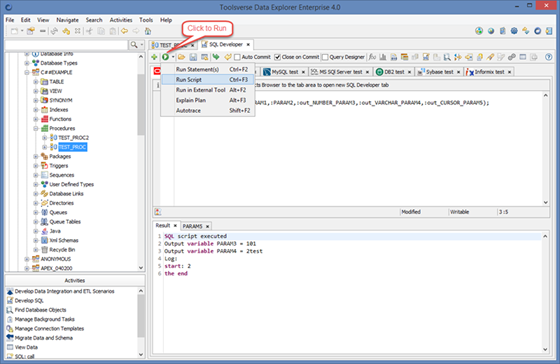Click the new document icon in main toolbar
Screen dimensions: 560x364
click(14, 31)
